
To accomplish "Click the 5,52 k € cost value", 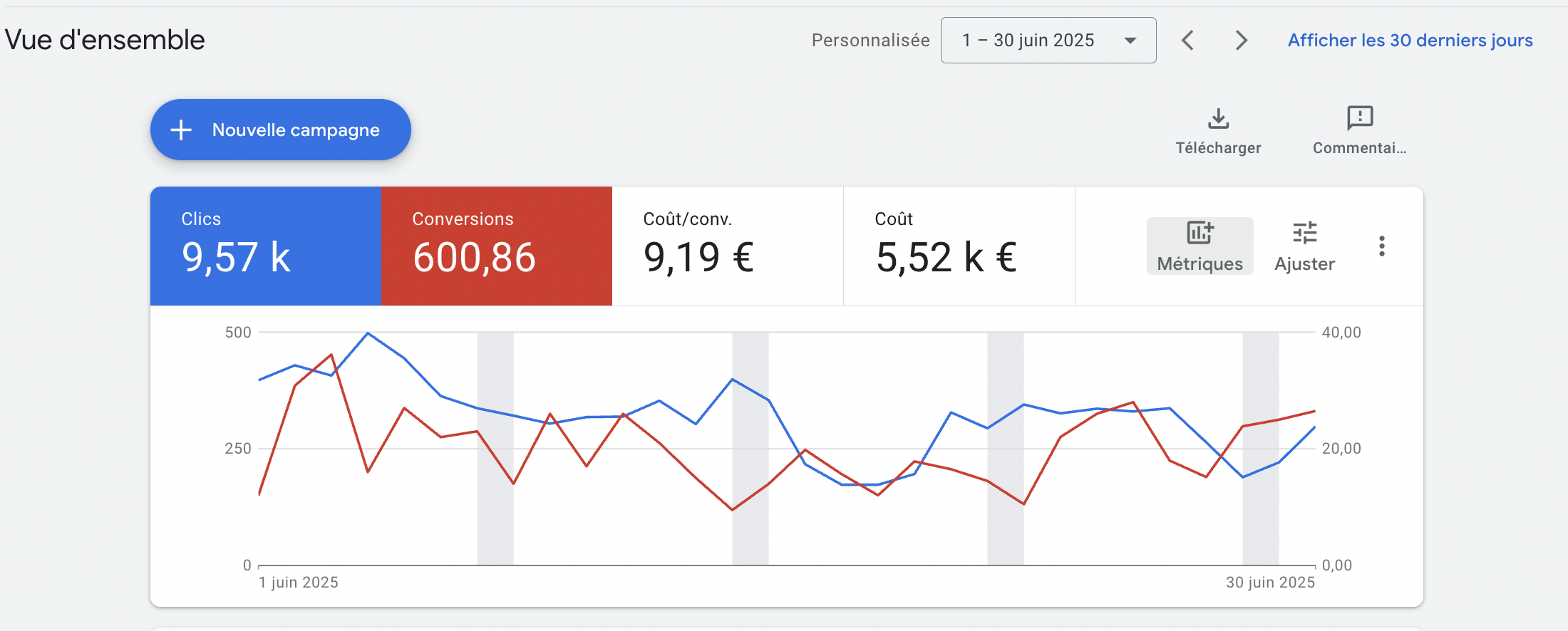I will (946, 258).
